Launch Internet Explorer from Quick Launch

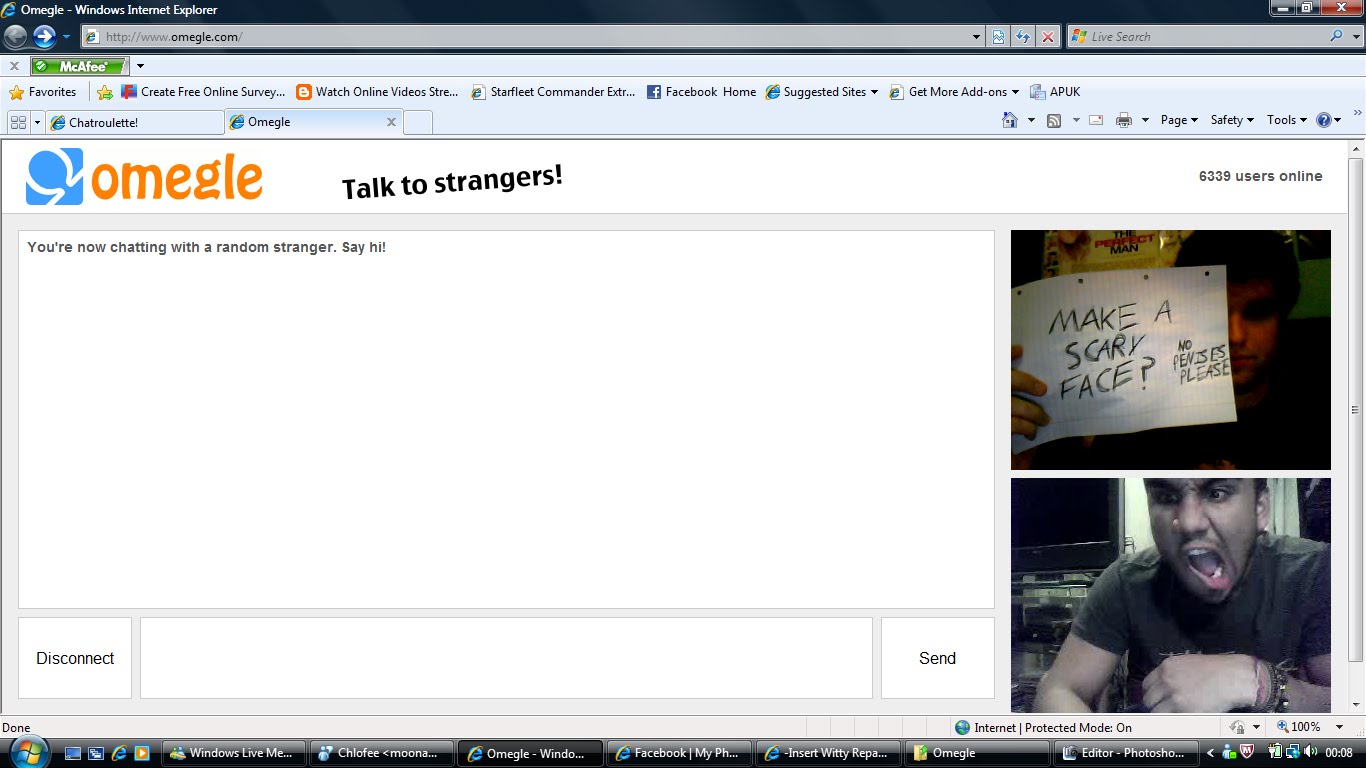(119, 753)
